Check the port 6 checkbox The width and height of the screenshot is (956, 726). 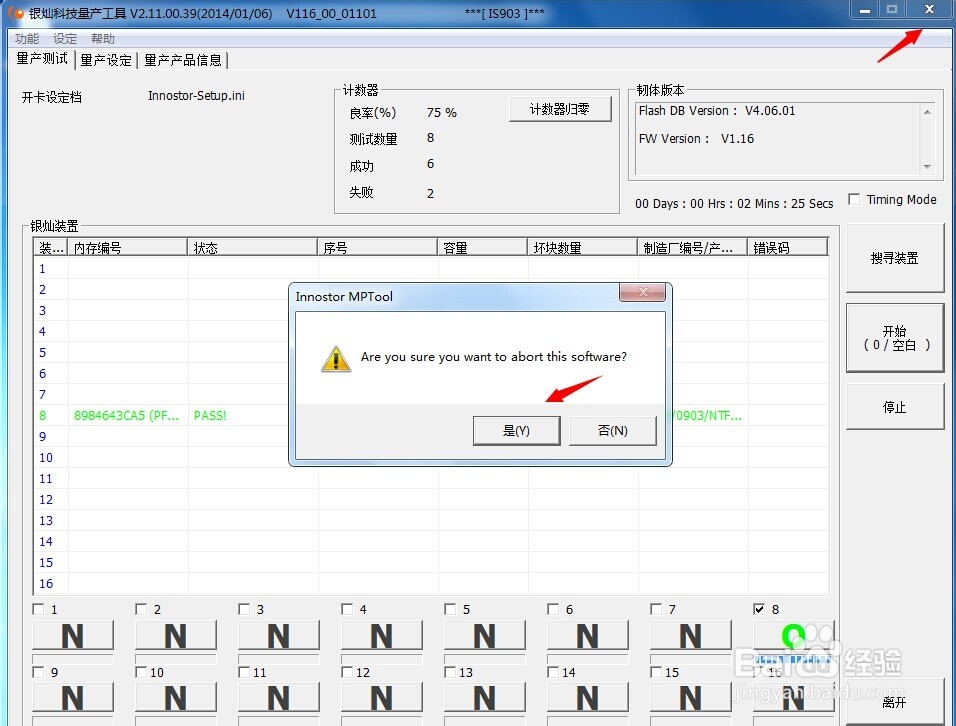point(553,609)
